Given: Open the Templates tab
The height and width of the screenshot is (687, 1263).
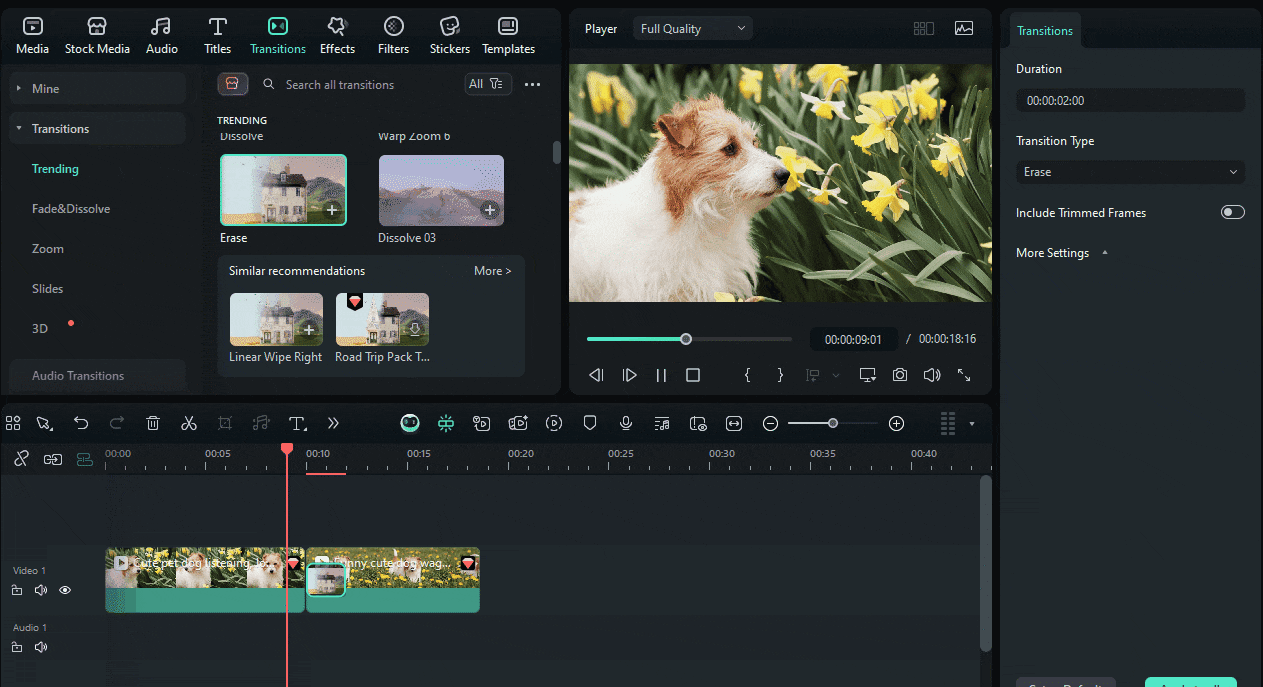Looking at the screenshot, I should 508,36.
